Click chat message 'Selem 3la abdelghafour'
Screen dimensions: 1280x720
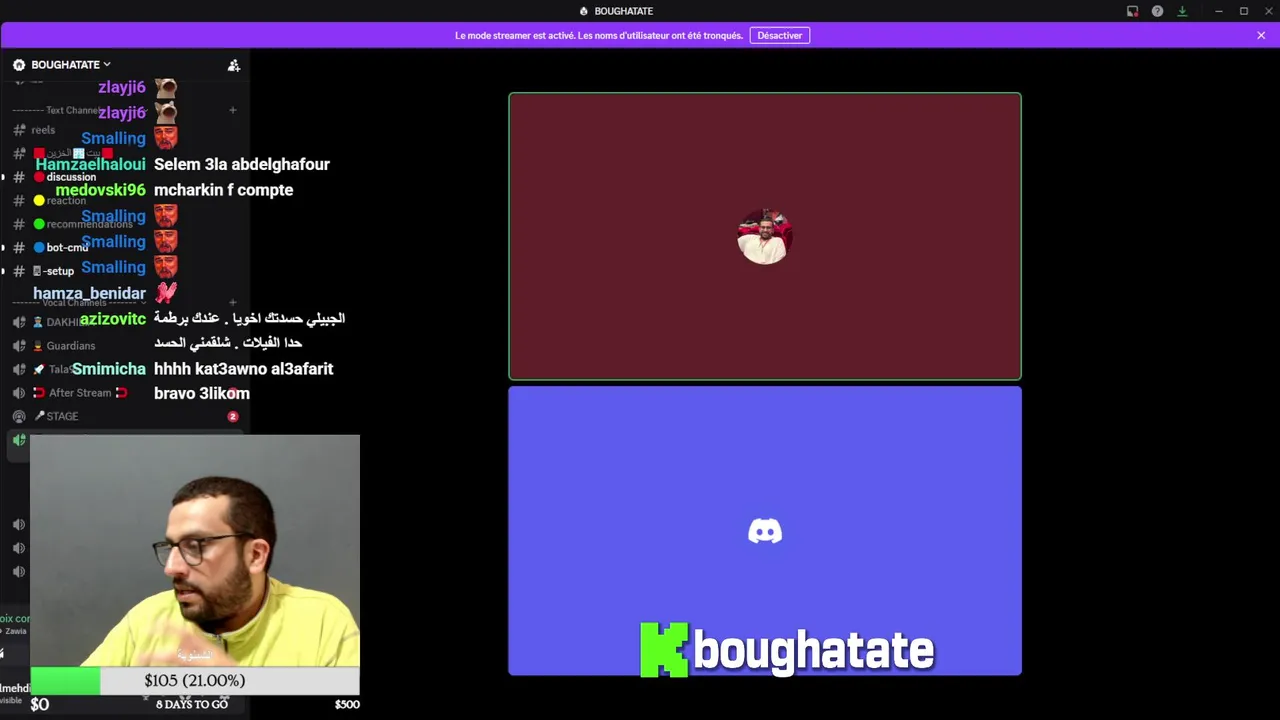(242, 164)
